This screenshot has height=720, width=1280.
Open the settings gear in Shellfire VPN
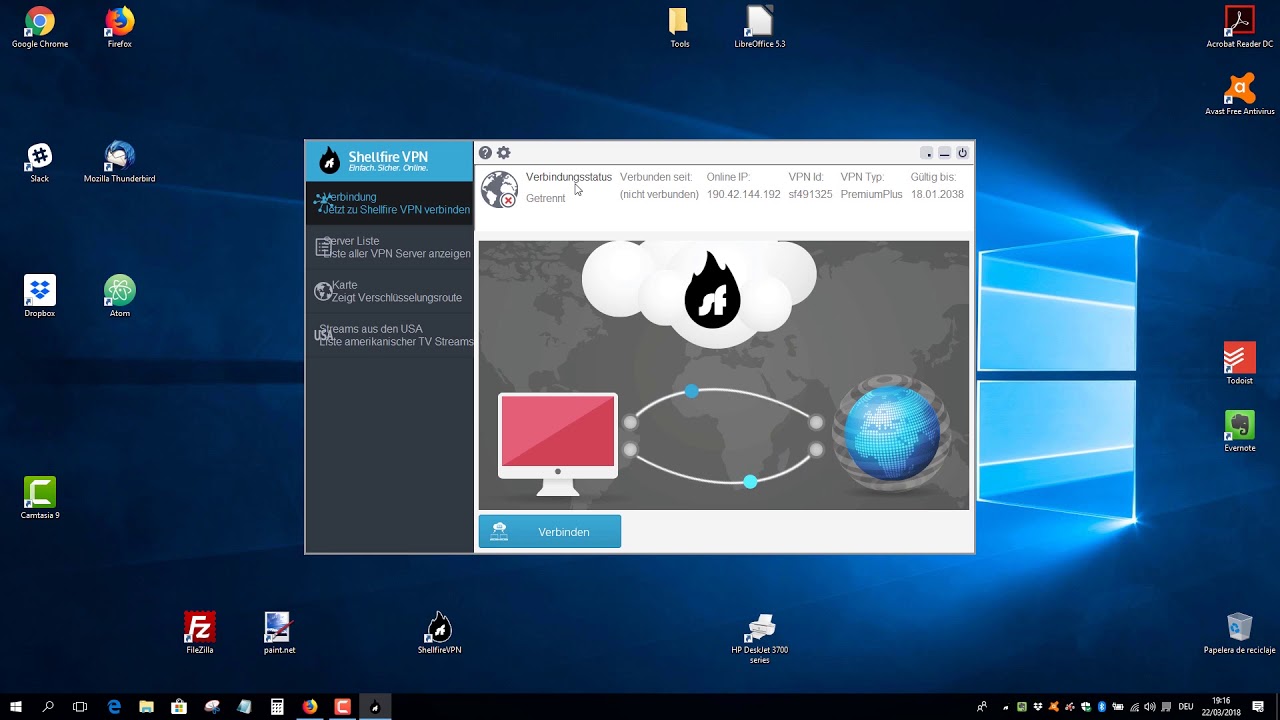point(504,153)
